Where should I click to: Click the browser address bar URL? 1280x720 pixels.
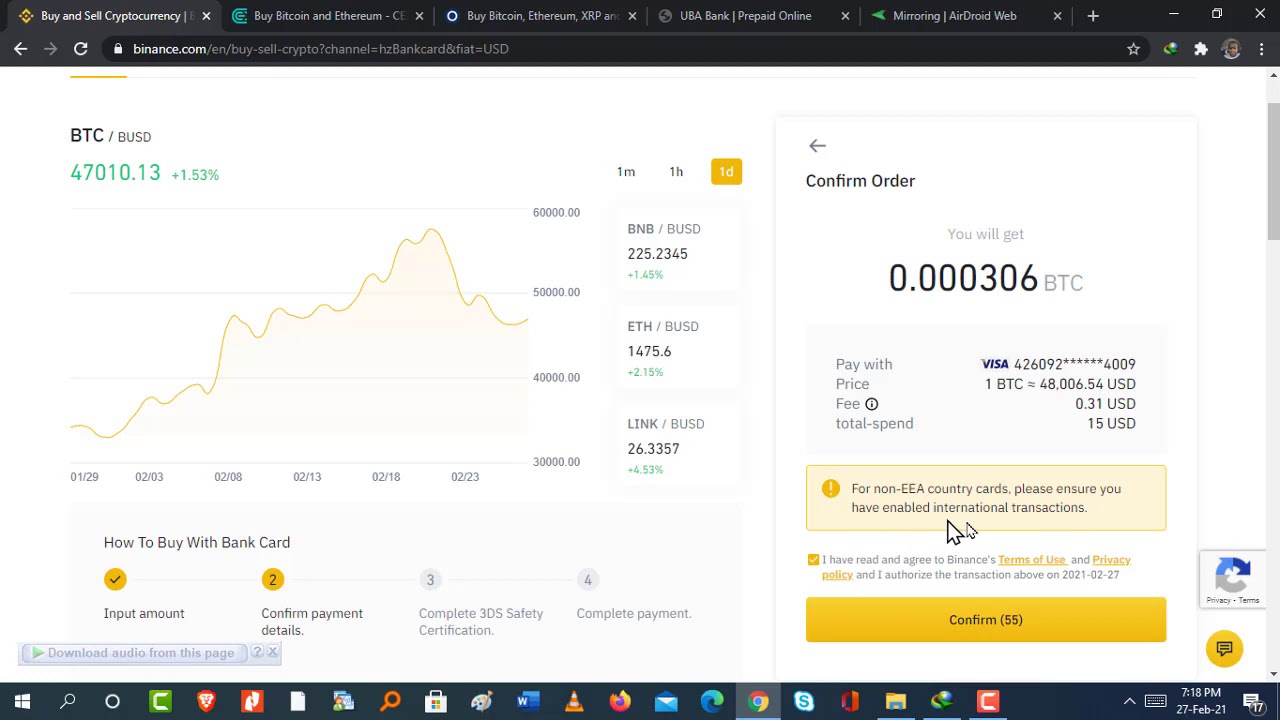pyautogui.click(x=321, y=48)
